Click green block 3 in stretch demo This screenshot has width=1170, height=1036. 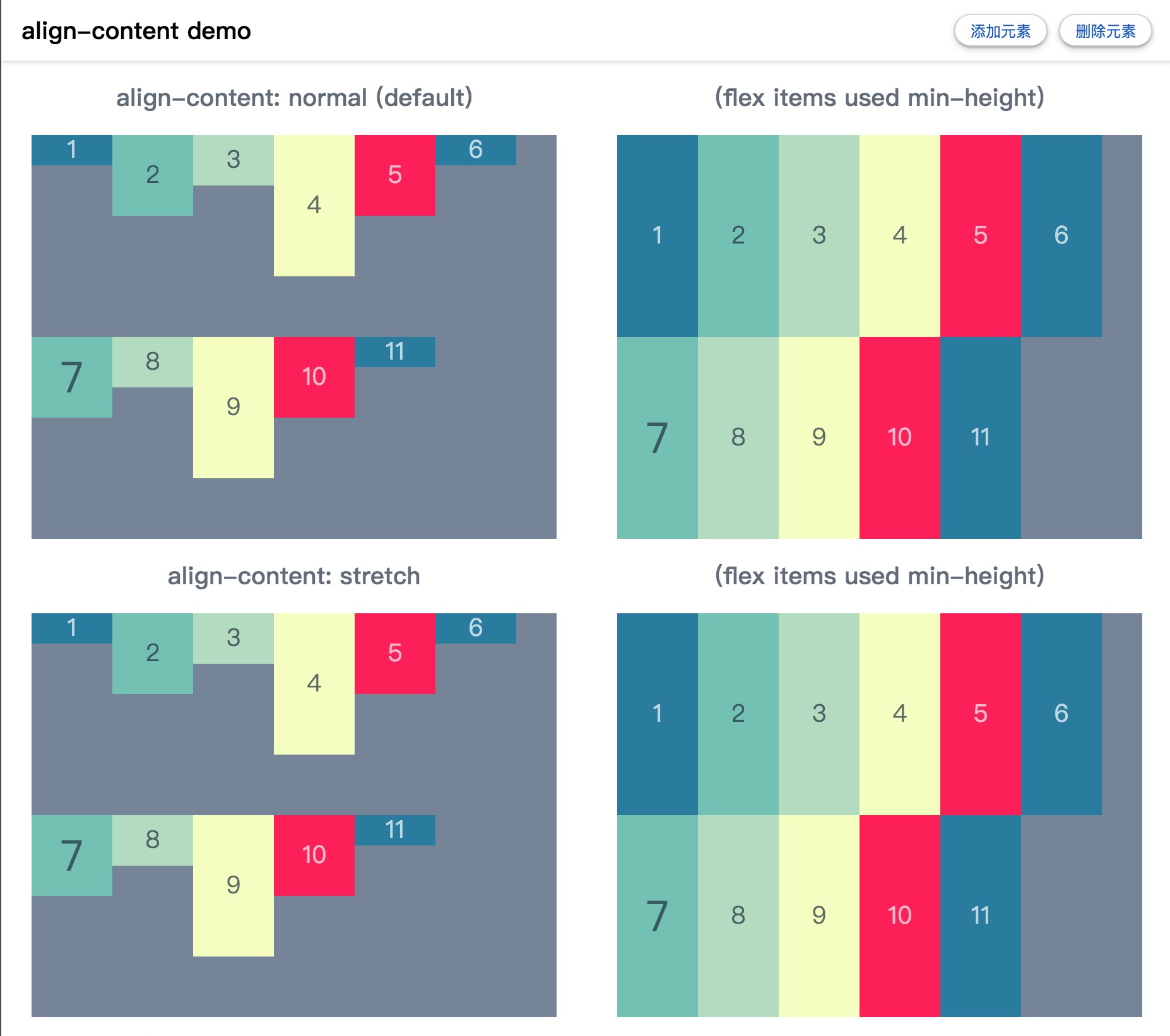point(233,639)
